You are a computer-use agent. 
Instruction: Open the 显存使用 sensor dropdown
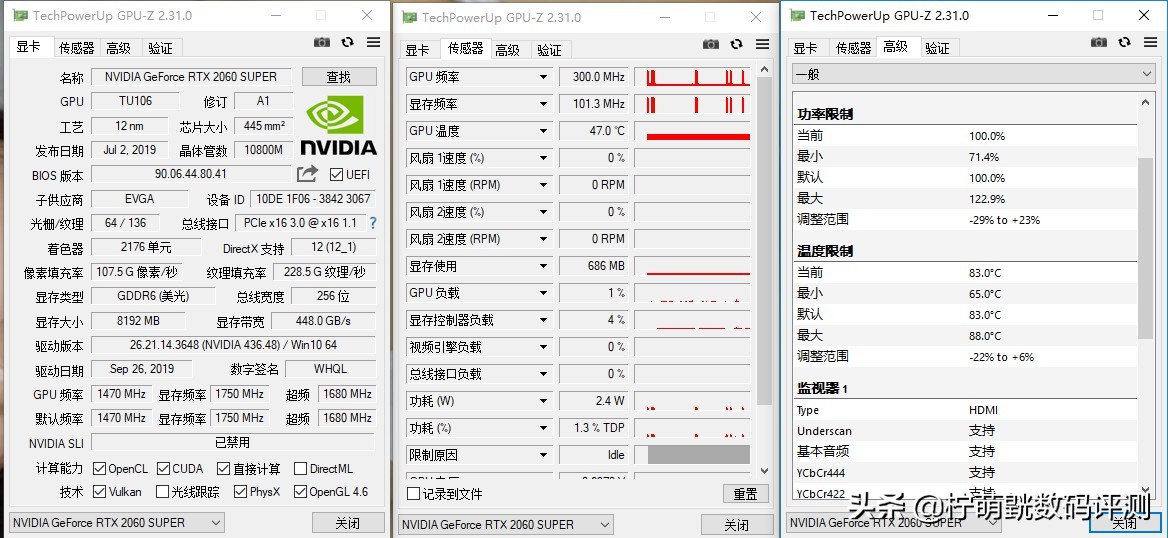(544, 266)
